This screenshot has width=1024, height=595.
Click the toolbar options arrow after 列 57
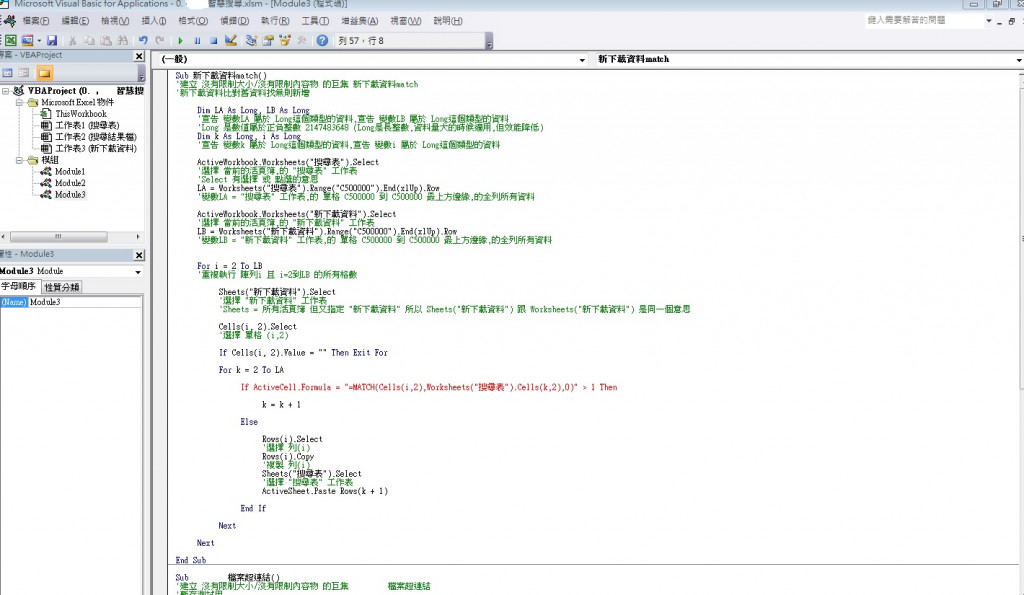click(x=489, y=42)
